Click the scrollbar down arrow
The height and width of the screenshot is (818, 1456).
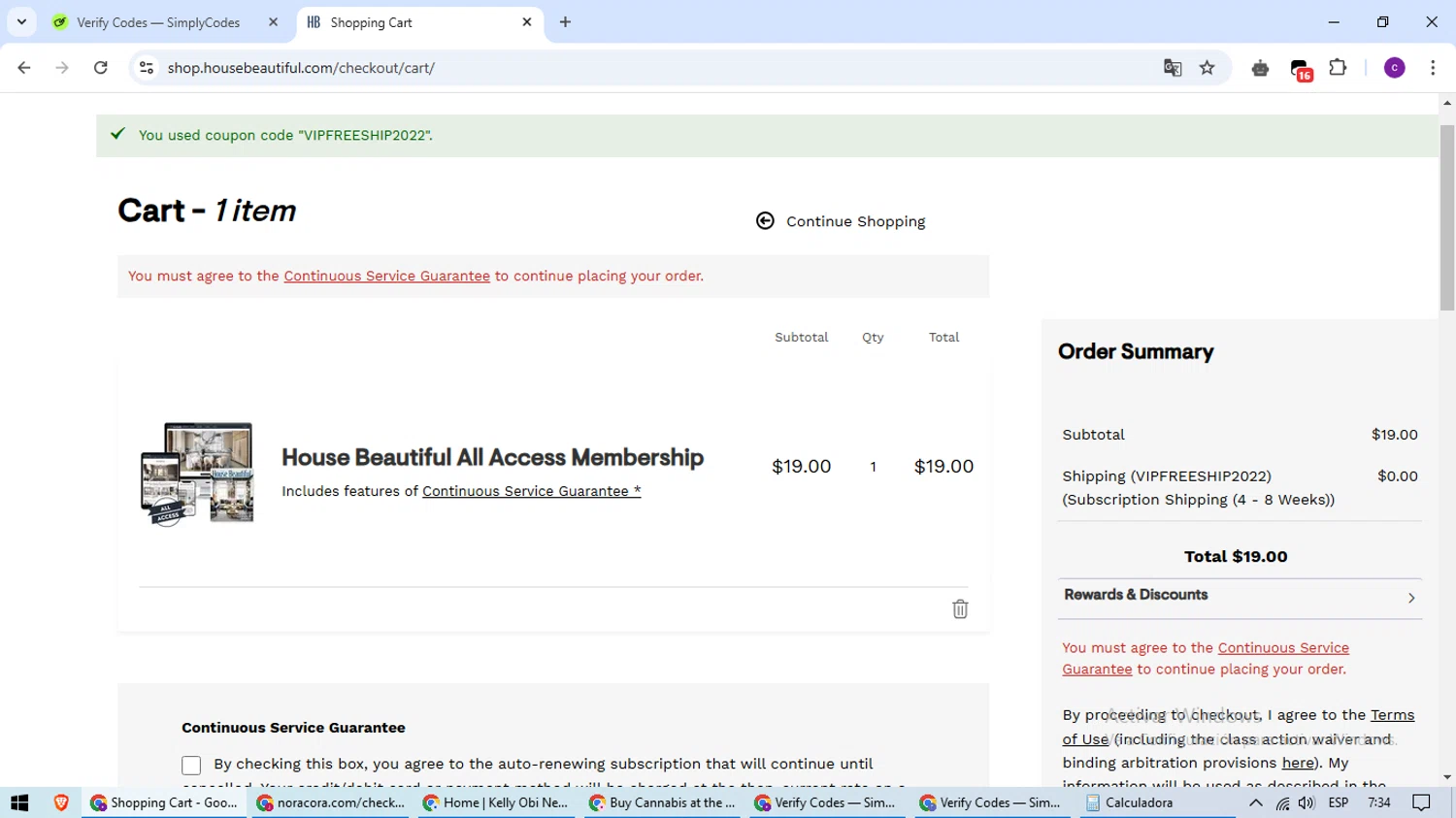point(1447,777)
